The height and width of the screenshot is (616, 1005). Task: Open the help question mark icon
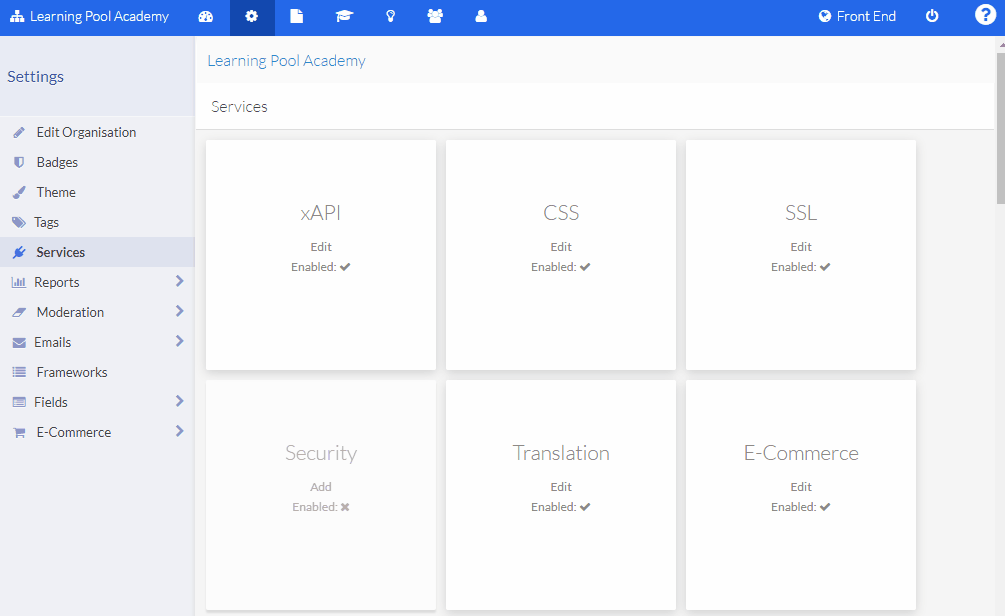click(x=984, y=16)
